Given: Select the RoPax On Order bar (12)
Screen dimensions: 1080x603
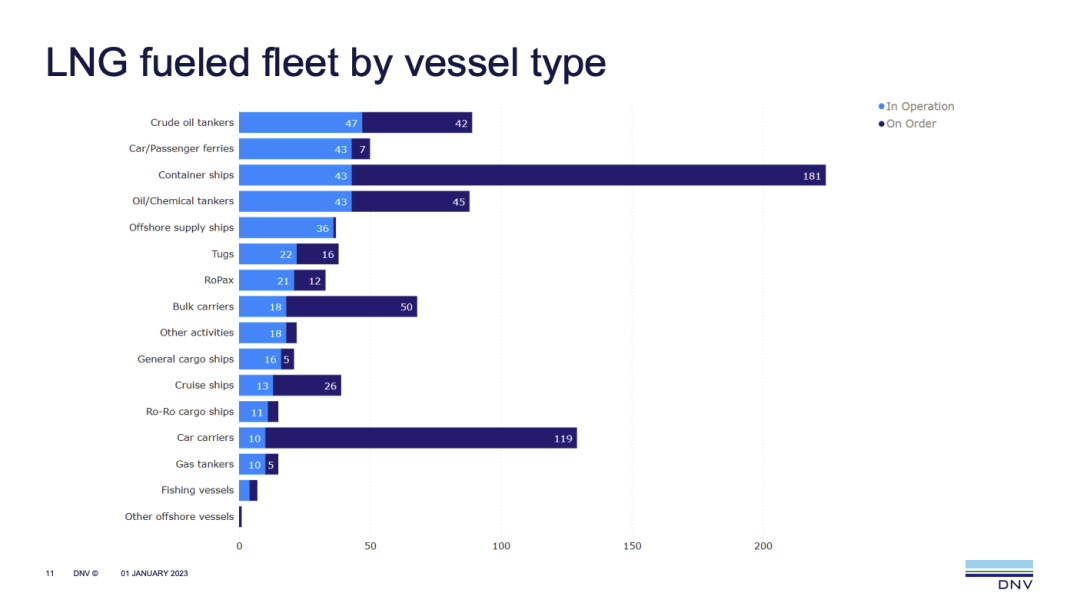Looking at the screenshot, I should click(x=309, y=281).
